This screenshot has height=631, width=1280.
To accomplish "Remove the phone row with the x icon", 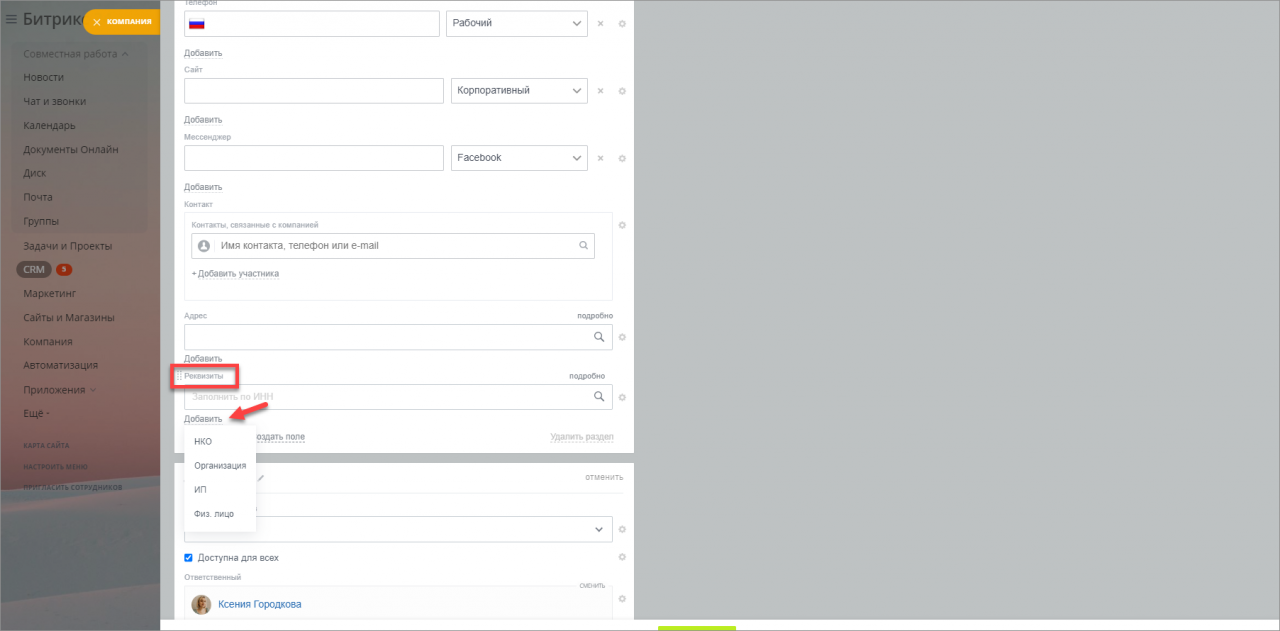I will (600, 23).
